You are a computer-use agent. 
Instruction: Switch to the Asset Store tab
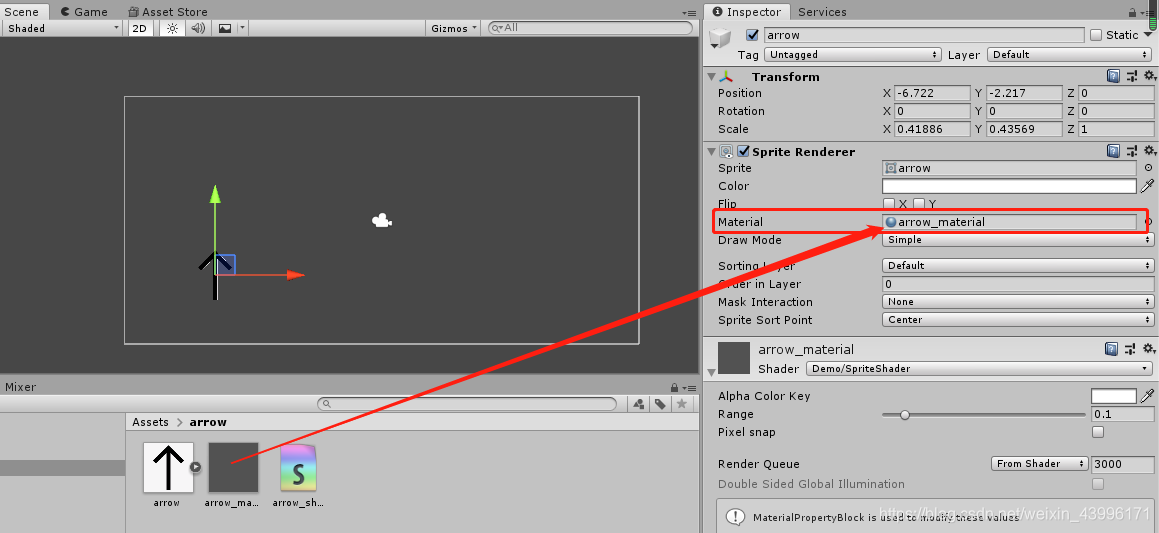pyautogui.click(x=167, y=12)
